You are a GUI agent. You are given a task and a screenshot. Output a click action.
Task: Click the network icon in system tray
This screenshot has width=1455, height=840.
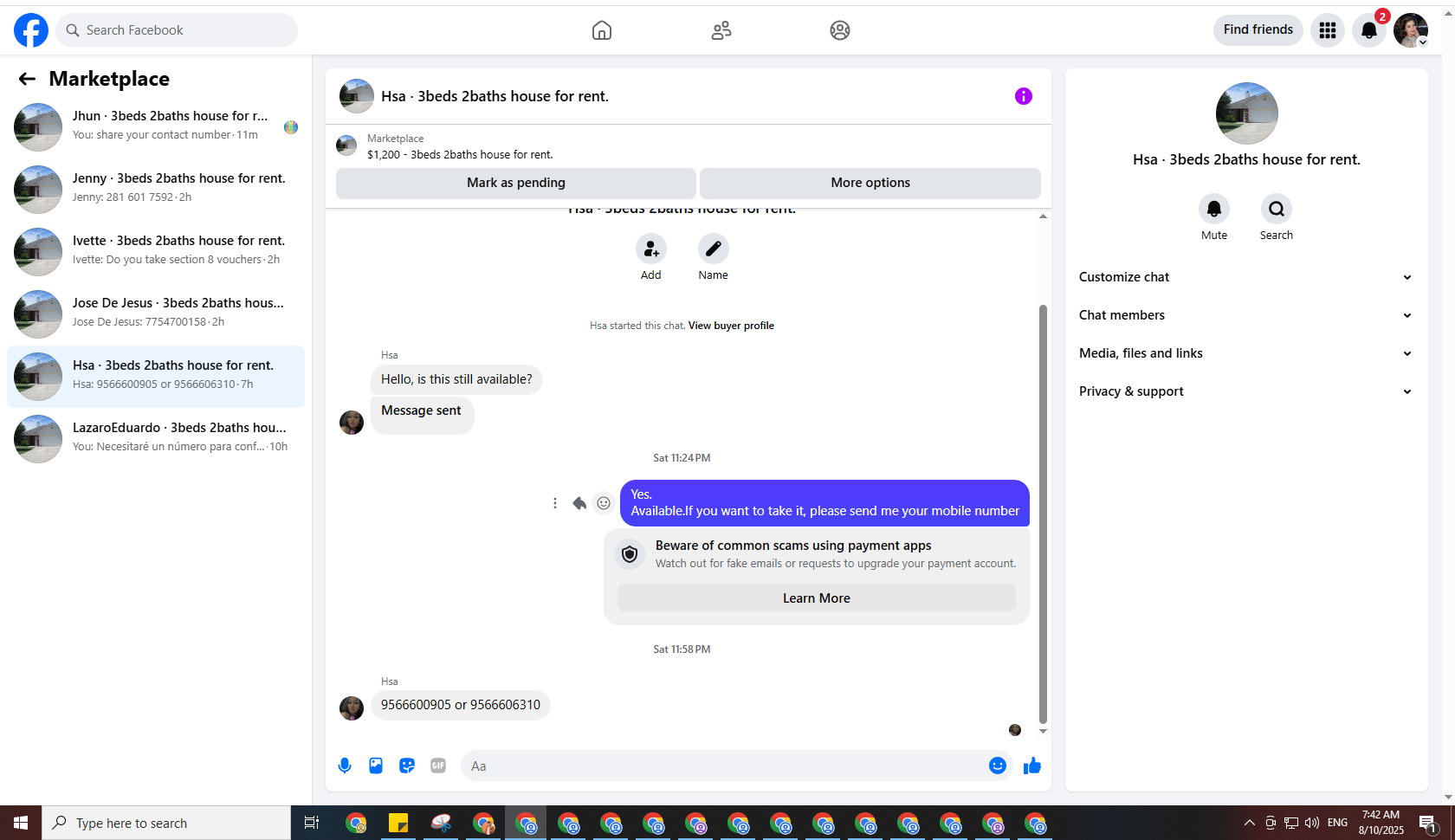tap(1291, 823)
